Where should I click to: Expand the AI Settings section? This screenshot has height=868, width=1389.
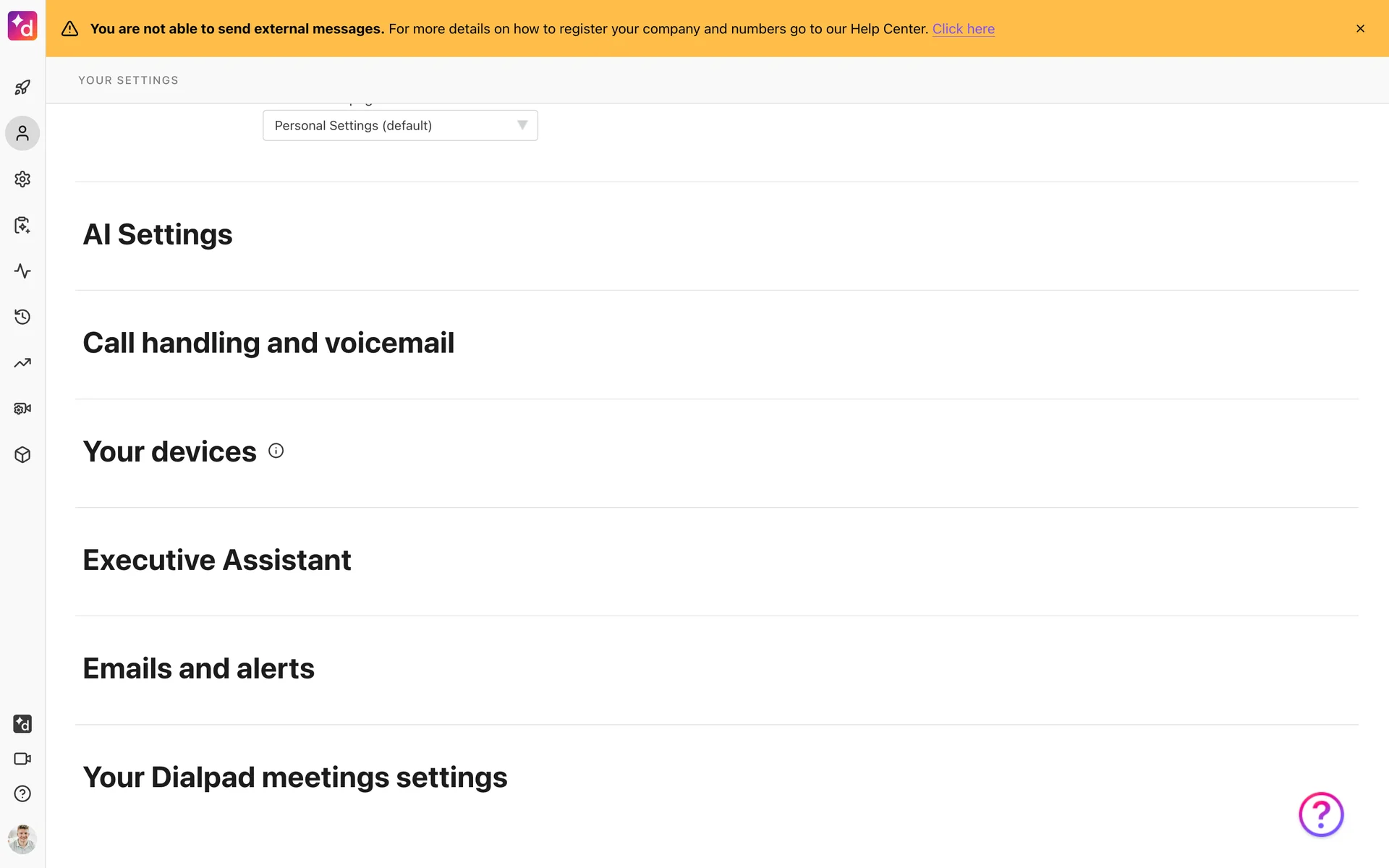point(158,235)
